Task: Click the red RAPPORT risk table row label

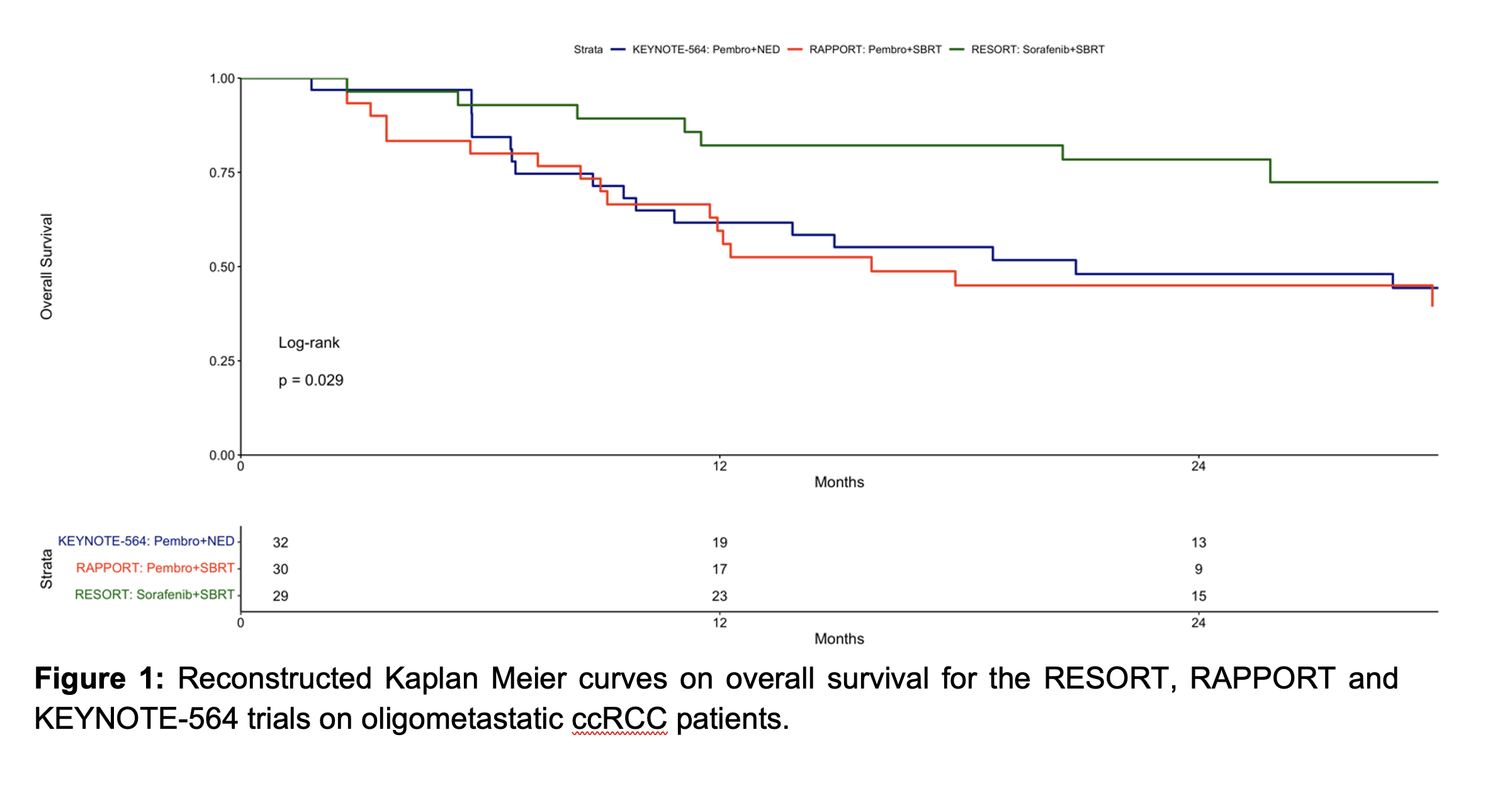Action: [x=155, y=568]
